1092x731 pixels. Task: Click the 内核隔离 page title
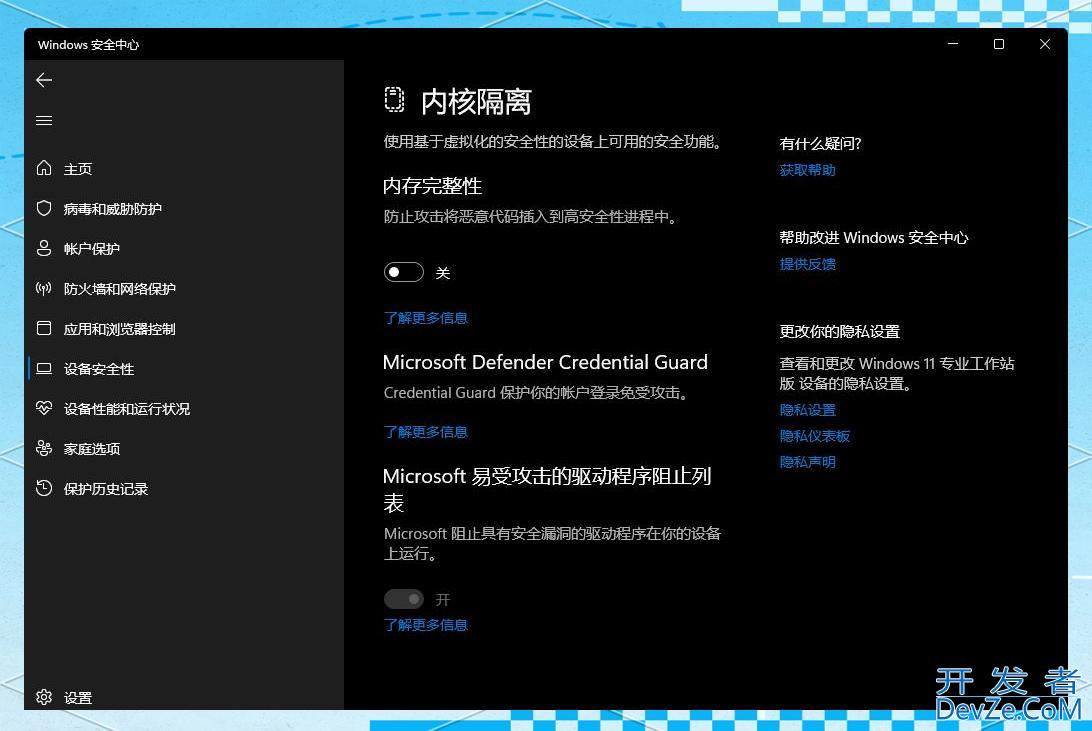coord(476,102)
